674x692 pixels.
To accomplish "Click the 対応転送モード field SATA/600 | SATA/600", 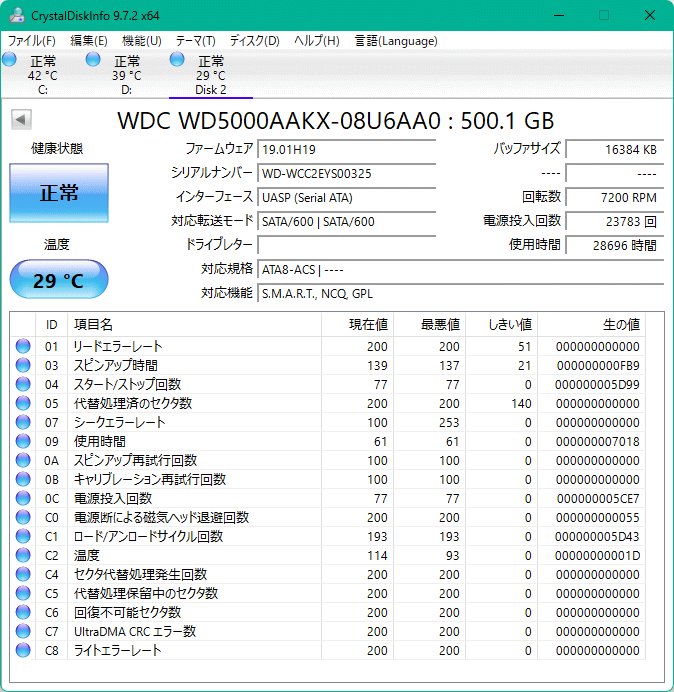I will click(346, 221).
